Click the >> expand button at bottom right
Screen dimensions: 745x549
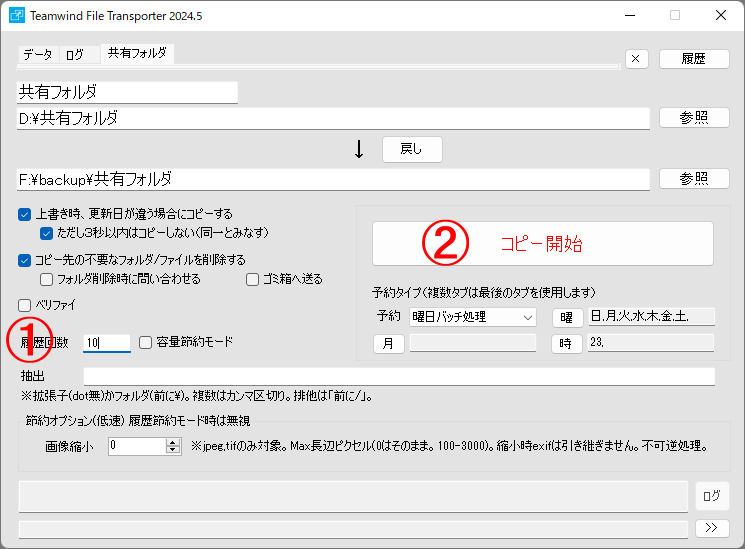pos(711,527)
